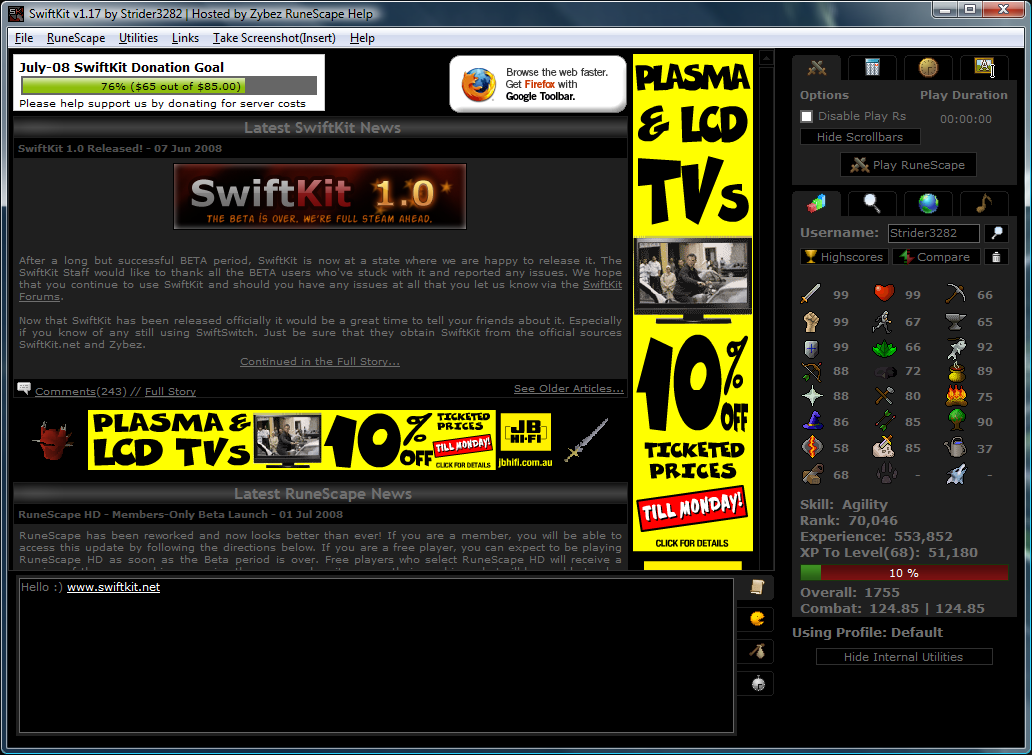Open the RuneScape menu
This screenshot has width=1032, height=755.
[76, 38]
